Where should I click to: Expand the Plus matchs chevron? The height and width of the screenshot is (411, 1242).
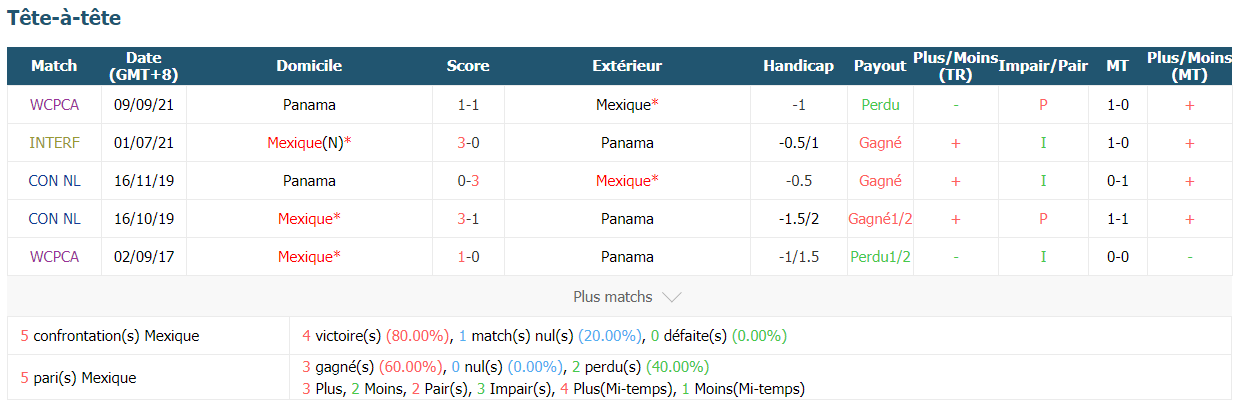point(672,297)
